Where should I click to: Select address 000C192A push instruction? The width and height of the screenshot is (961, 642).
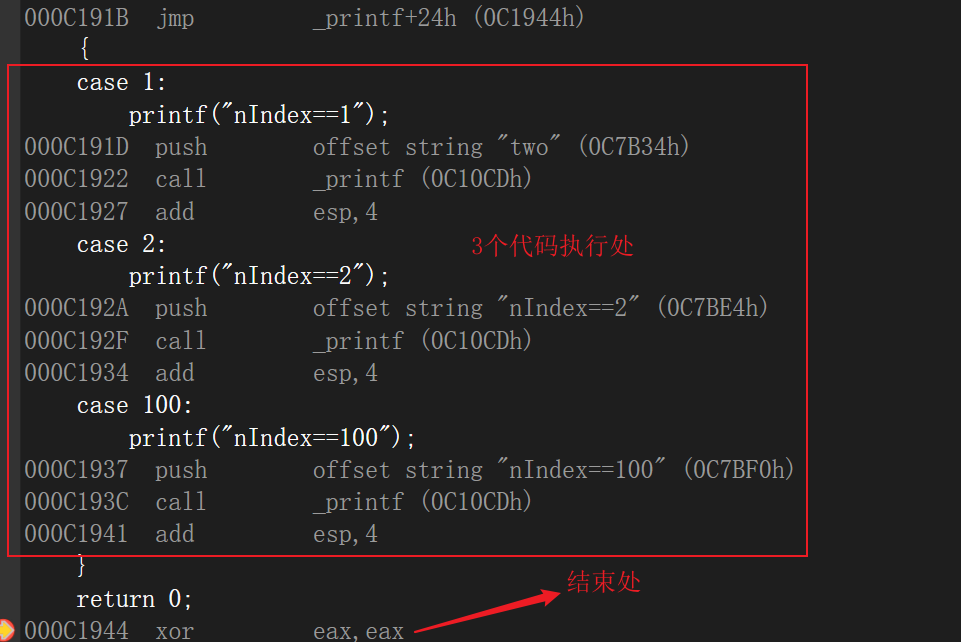point(397,308)
